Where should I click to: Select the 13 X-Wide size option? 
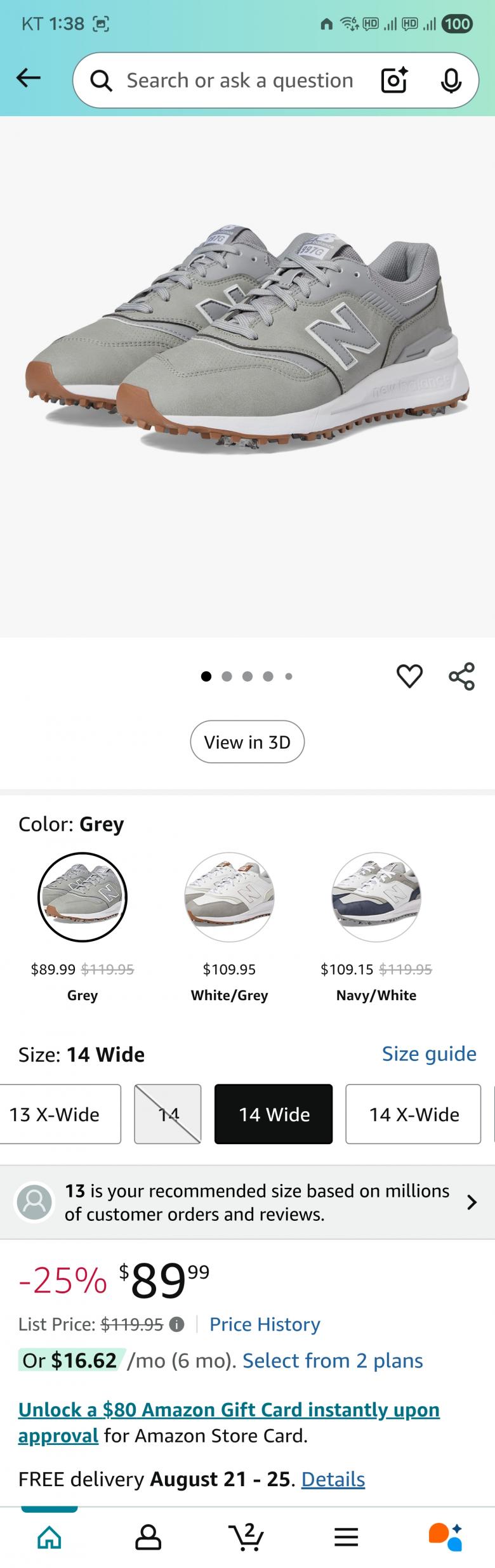click(57, 1114)
